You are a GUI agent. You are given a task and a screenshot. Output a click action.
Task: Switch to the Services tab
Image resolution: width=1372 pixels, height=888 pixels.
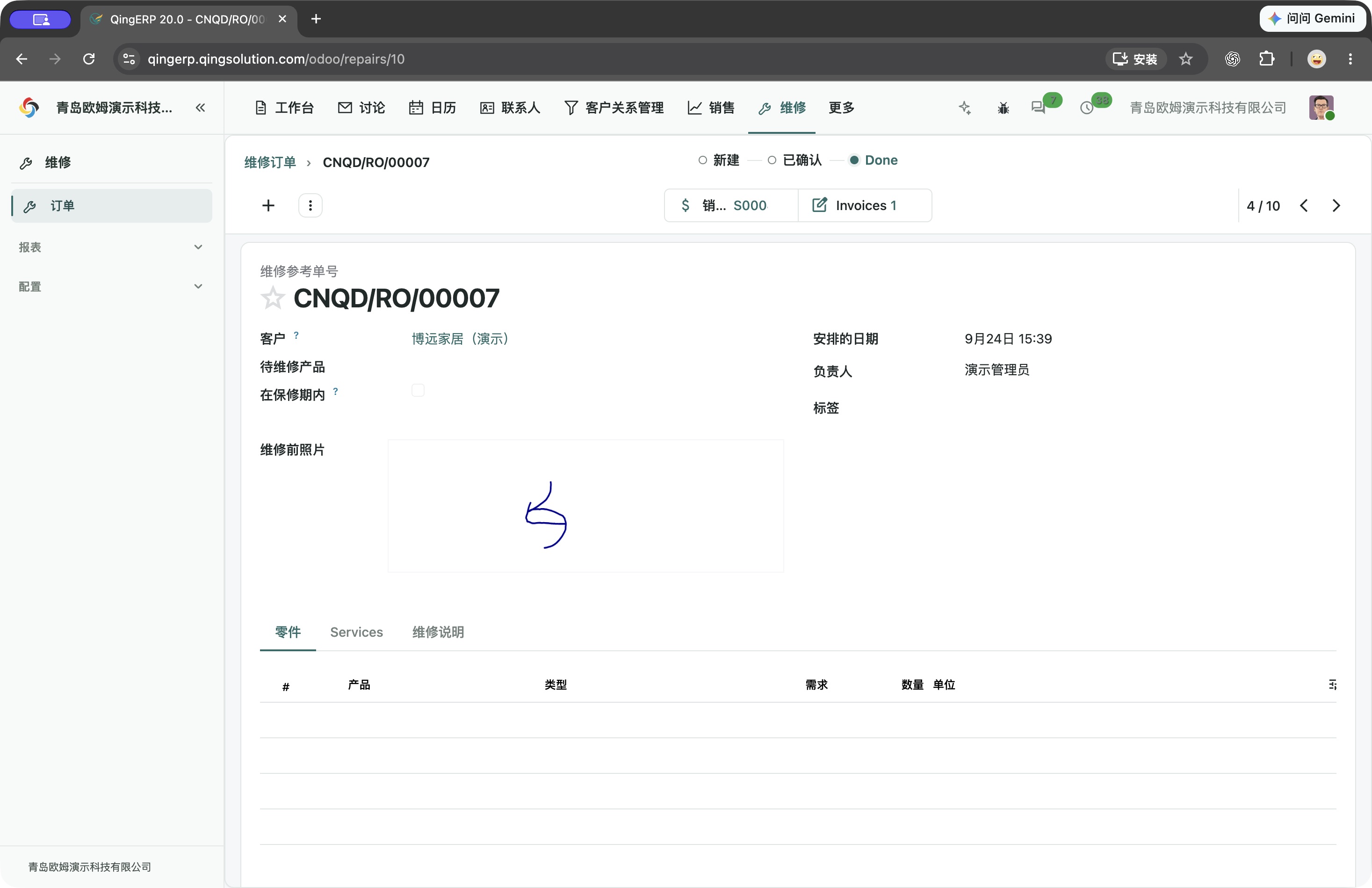(x=356, y=632)
